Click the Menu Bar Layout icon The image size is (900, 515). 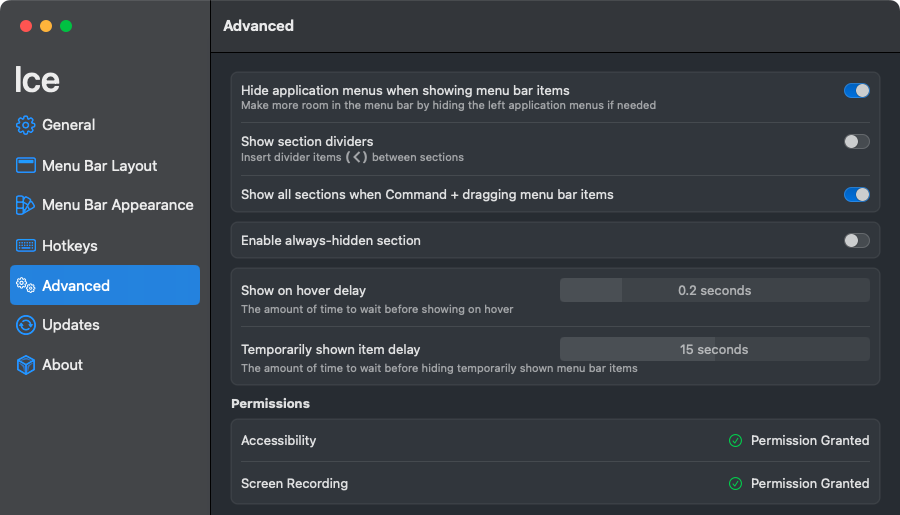[25, 165]
